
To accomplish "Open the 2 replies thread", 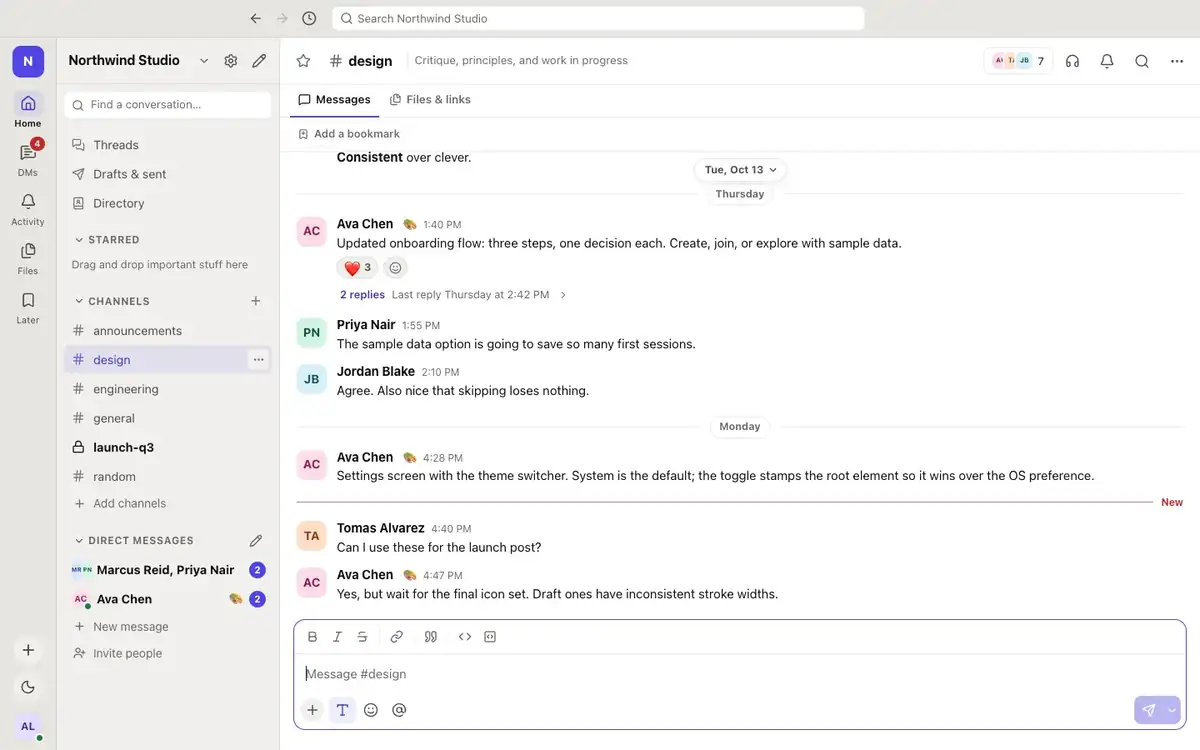I will pos(362,295).
